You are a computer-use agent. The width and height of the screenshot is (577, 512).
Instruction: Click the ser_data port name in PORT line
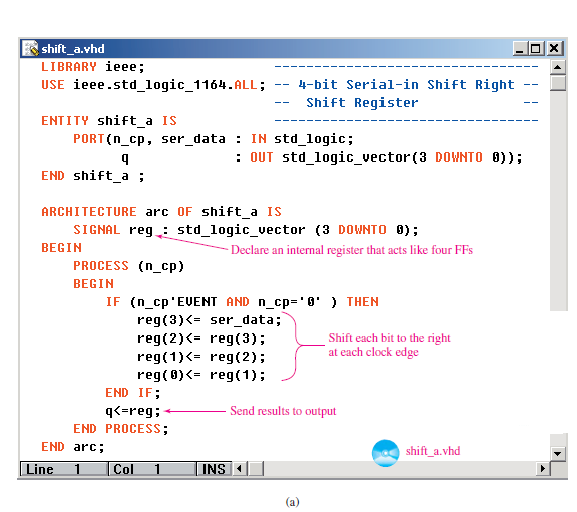193,140
